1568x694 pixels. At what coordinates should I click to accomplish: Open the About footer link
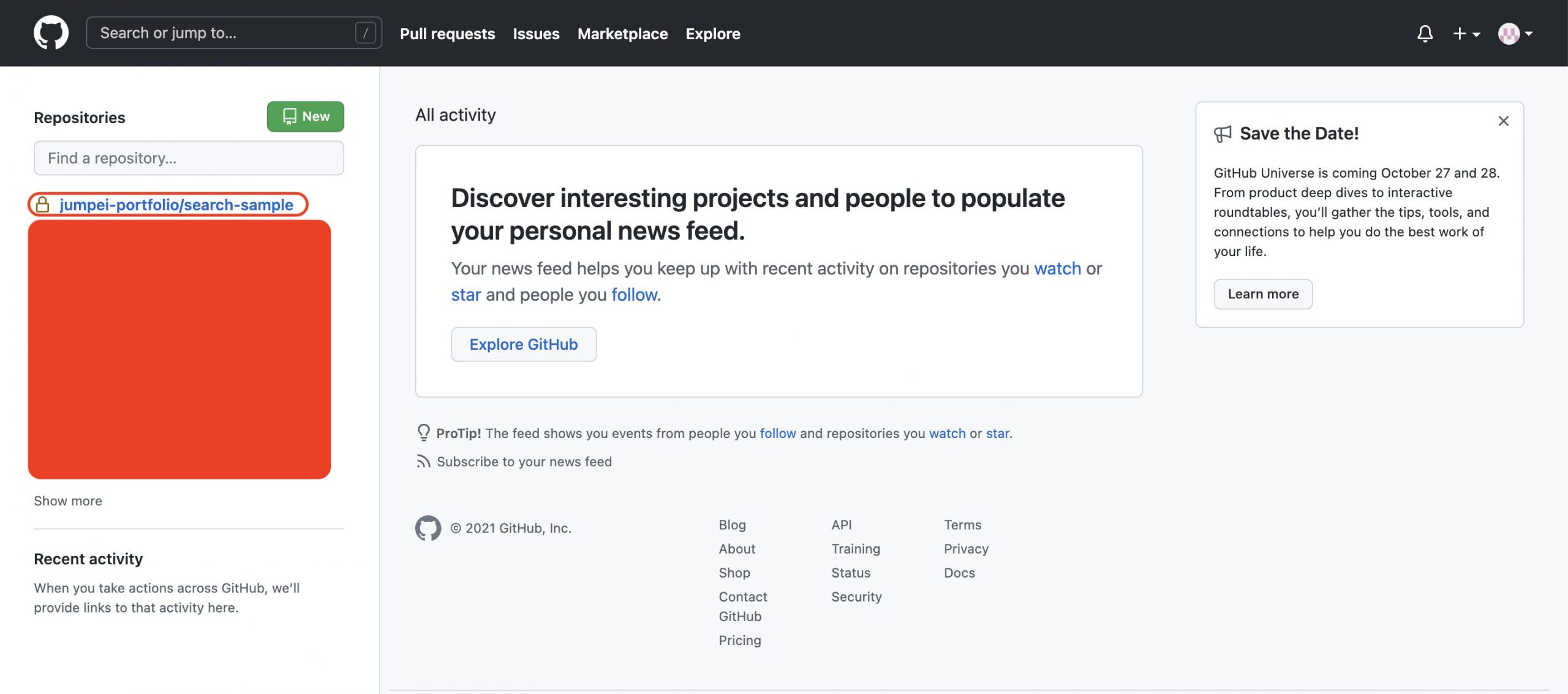point(737,548)
